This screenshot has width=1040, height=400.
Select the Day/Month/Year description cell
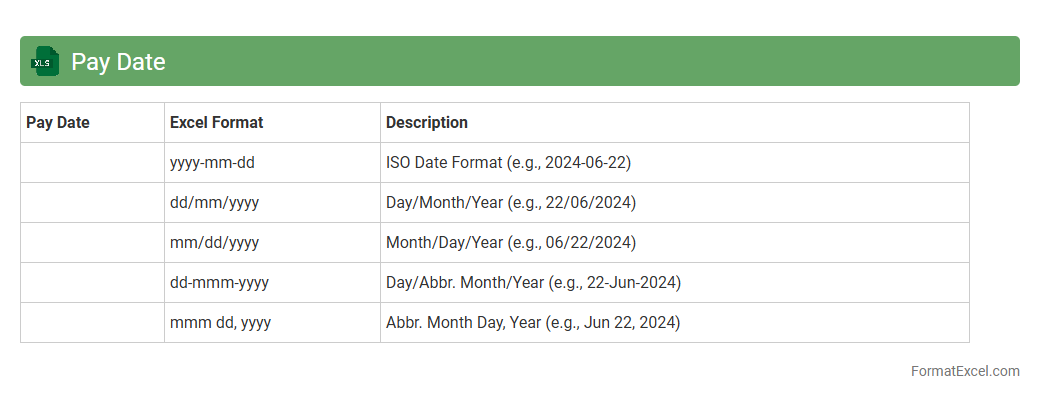click(x=511, y=203)
